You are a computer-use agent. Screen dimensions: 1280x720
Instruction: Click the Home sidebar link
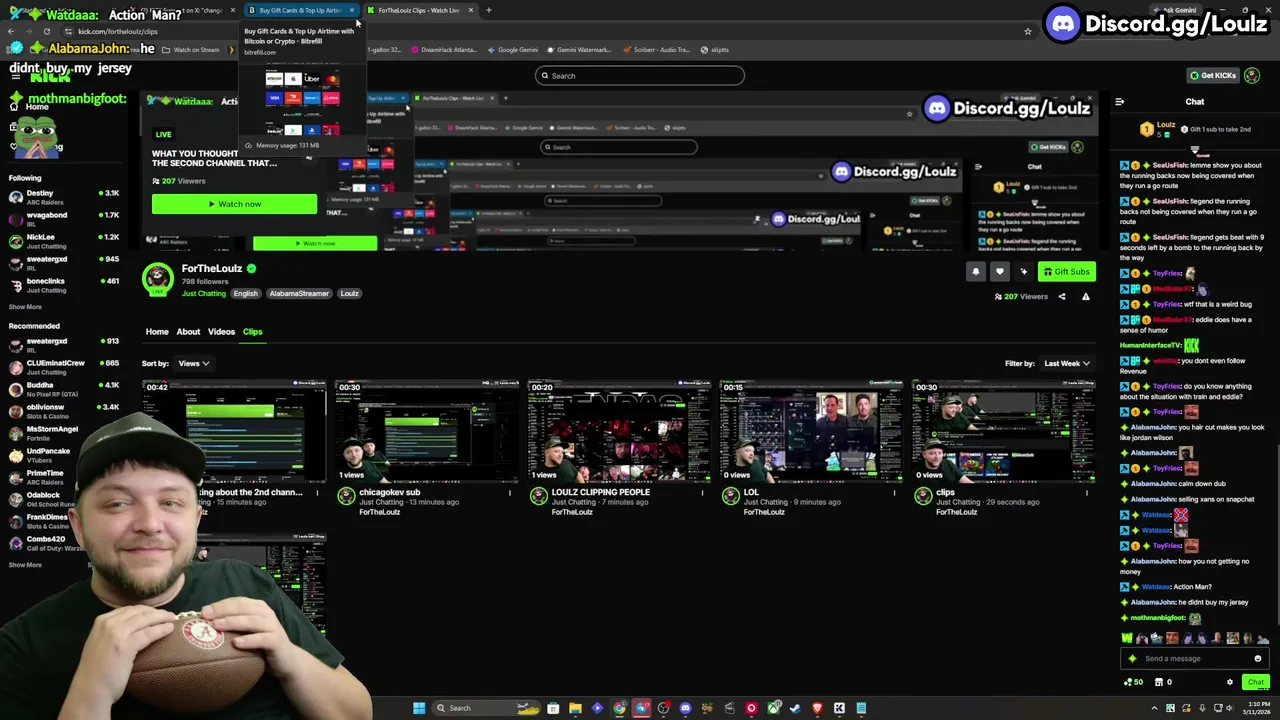click(30, 107)
